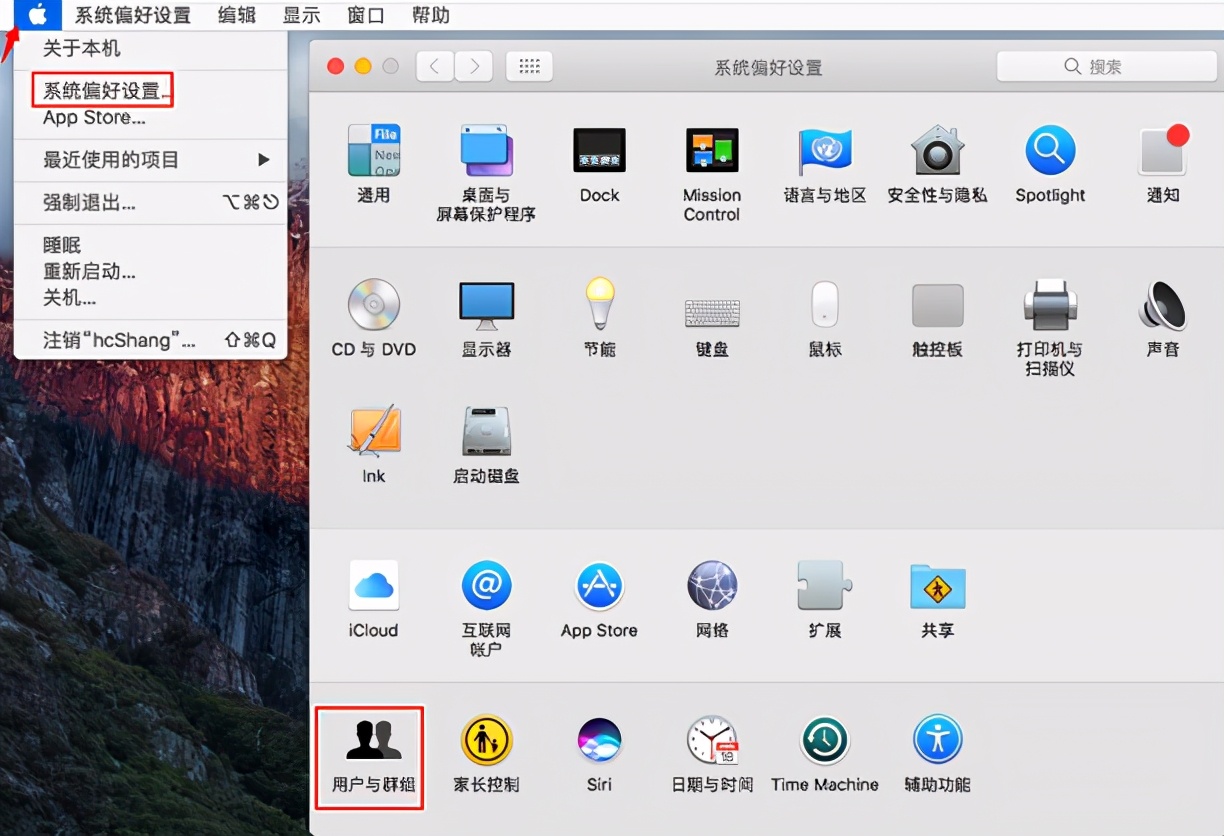Click the show-all grid view button

coord(528,66)
